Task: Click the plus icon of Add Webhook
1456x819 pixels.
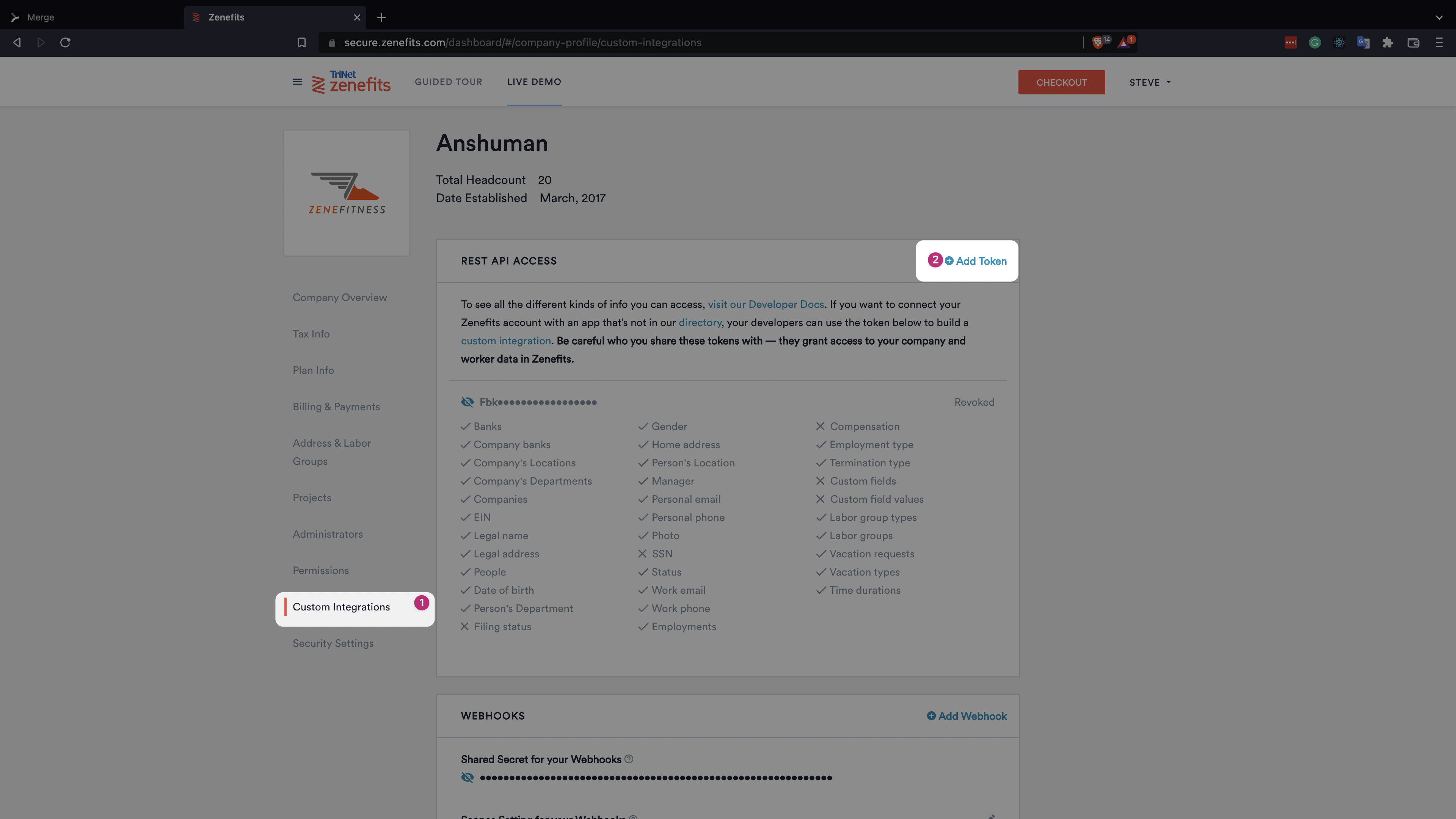Action: click(x=931, y=715)
